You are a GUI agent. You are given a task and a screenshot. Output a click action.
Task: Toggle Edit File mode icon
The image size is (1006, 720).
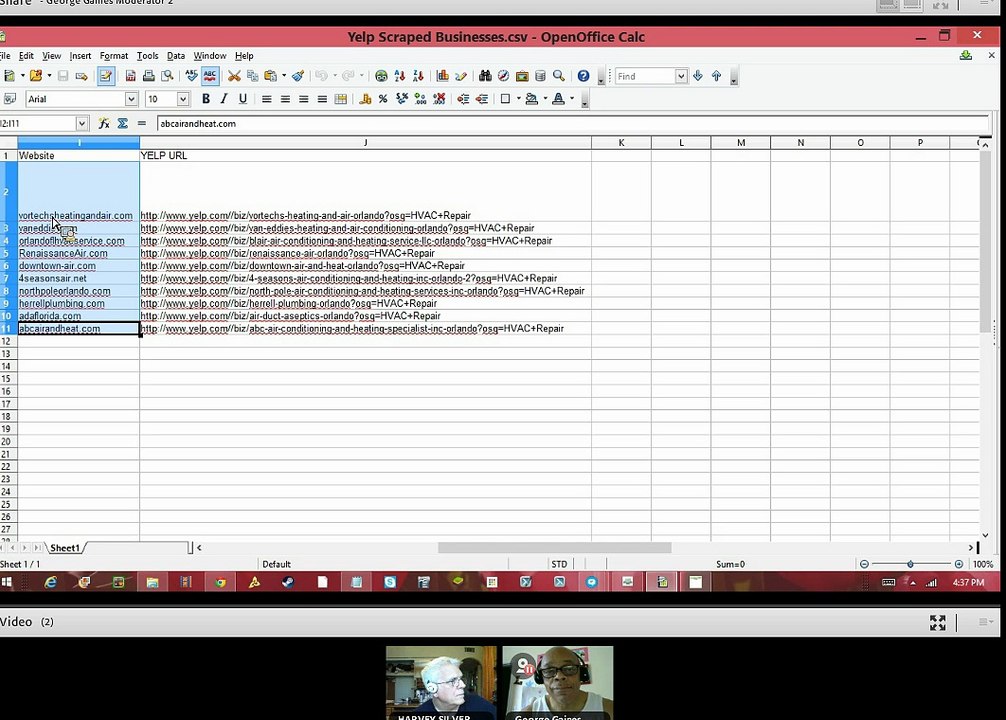coord(106,76)
